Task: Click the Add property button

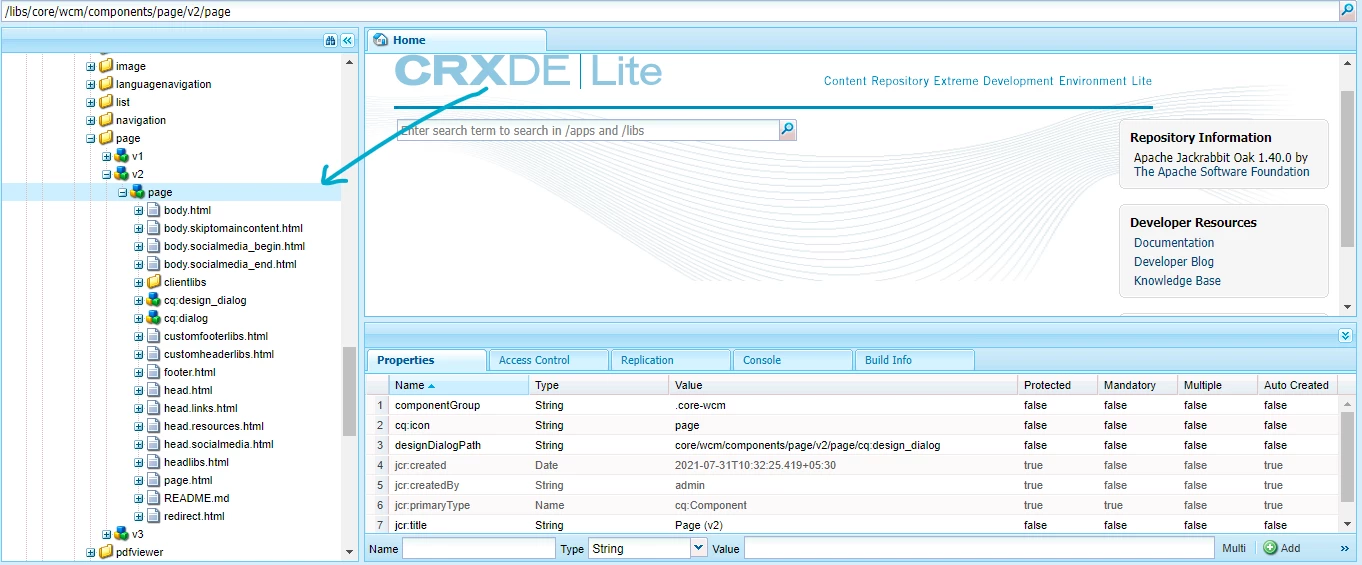Action: [x=1282, y=548]
